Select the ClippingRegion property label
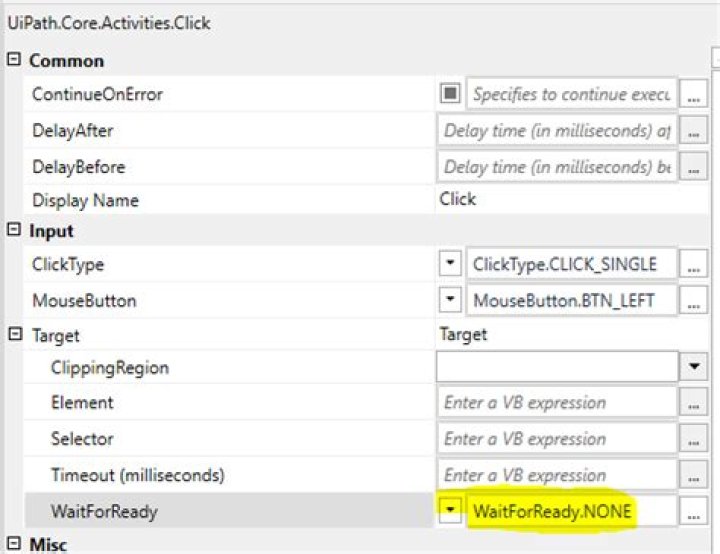Screen dimensions: 720x554 tap(110, 368)
